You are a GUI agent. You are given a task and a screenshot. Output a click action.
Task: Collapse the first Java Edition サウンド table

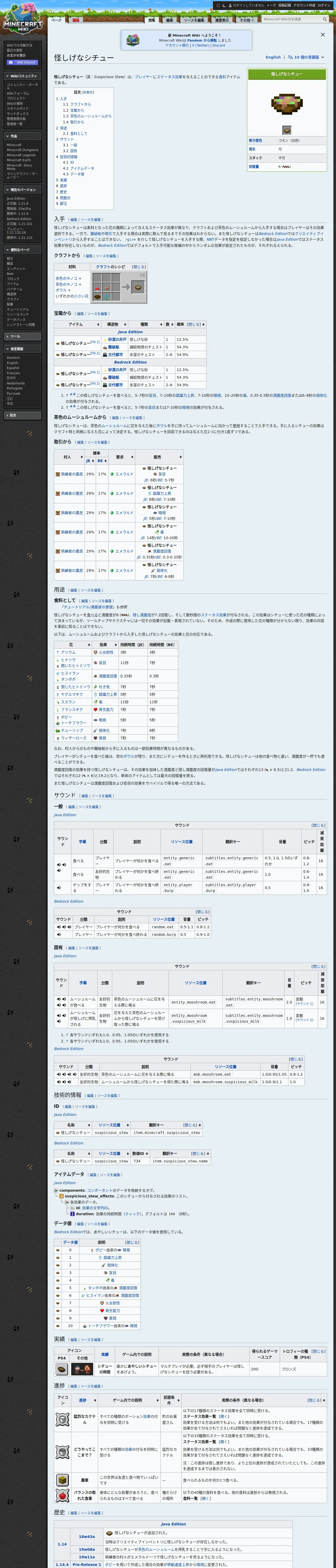point(318,825)
